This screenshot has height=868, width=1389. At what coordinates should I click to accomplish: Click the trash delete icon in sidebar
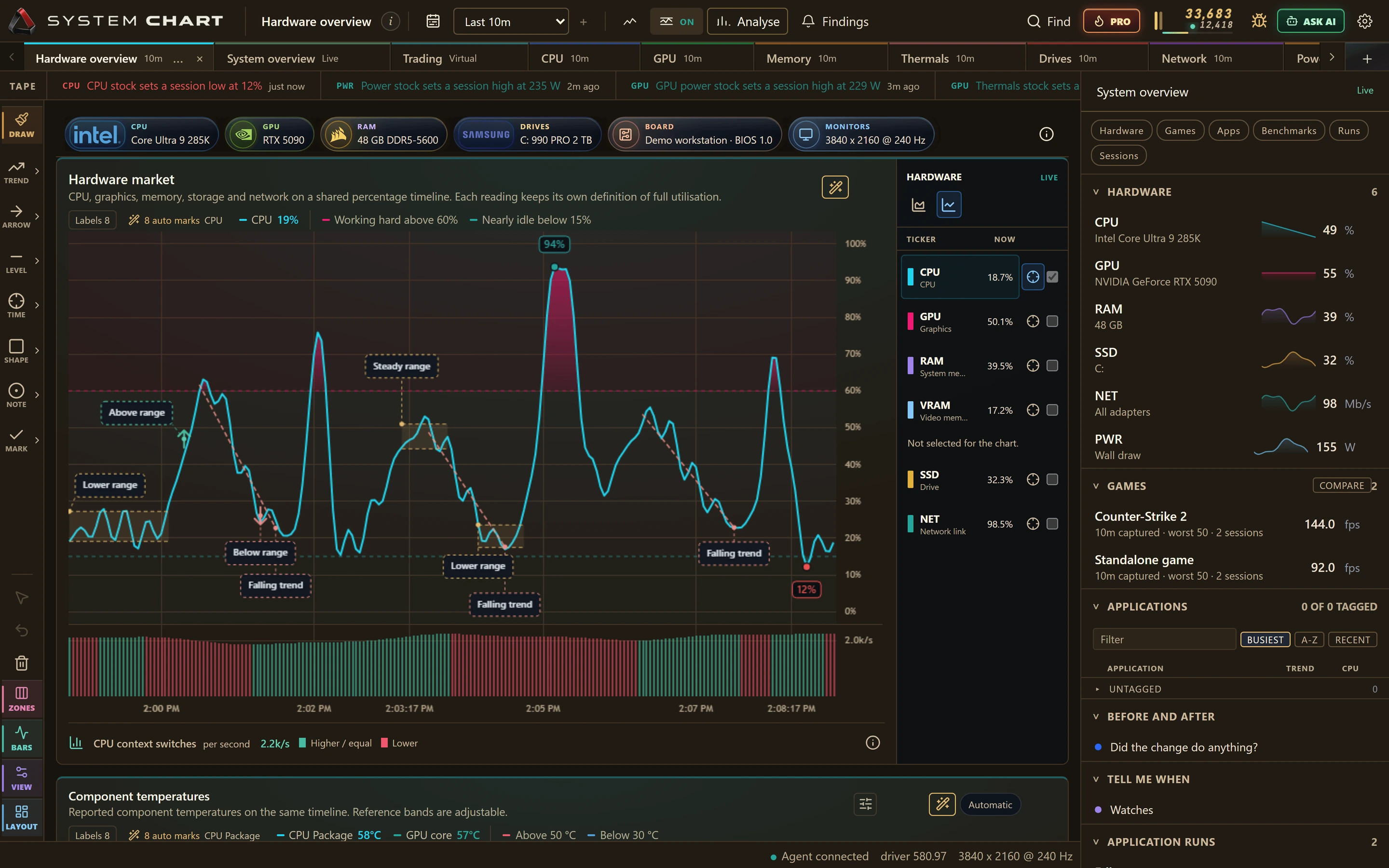[22, 663]
